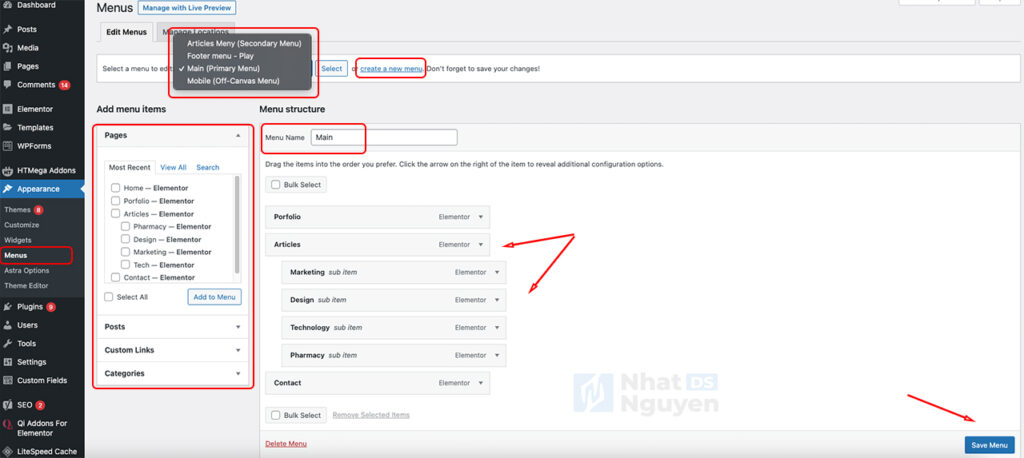The image size is (1024, 458).
Task: Click the SEO icon in sidebar
Action: (8, 404)
